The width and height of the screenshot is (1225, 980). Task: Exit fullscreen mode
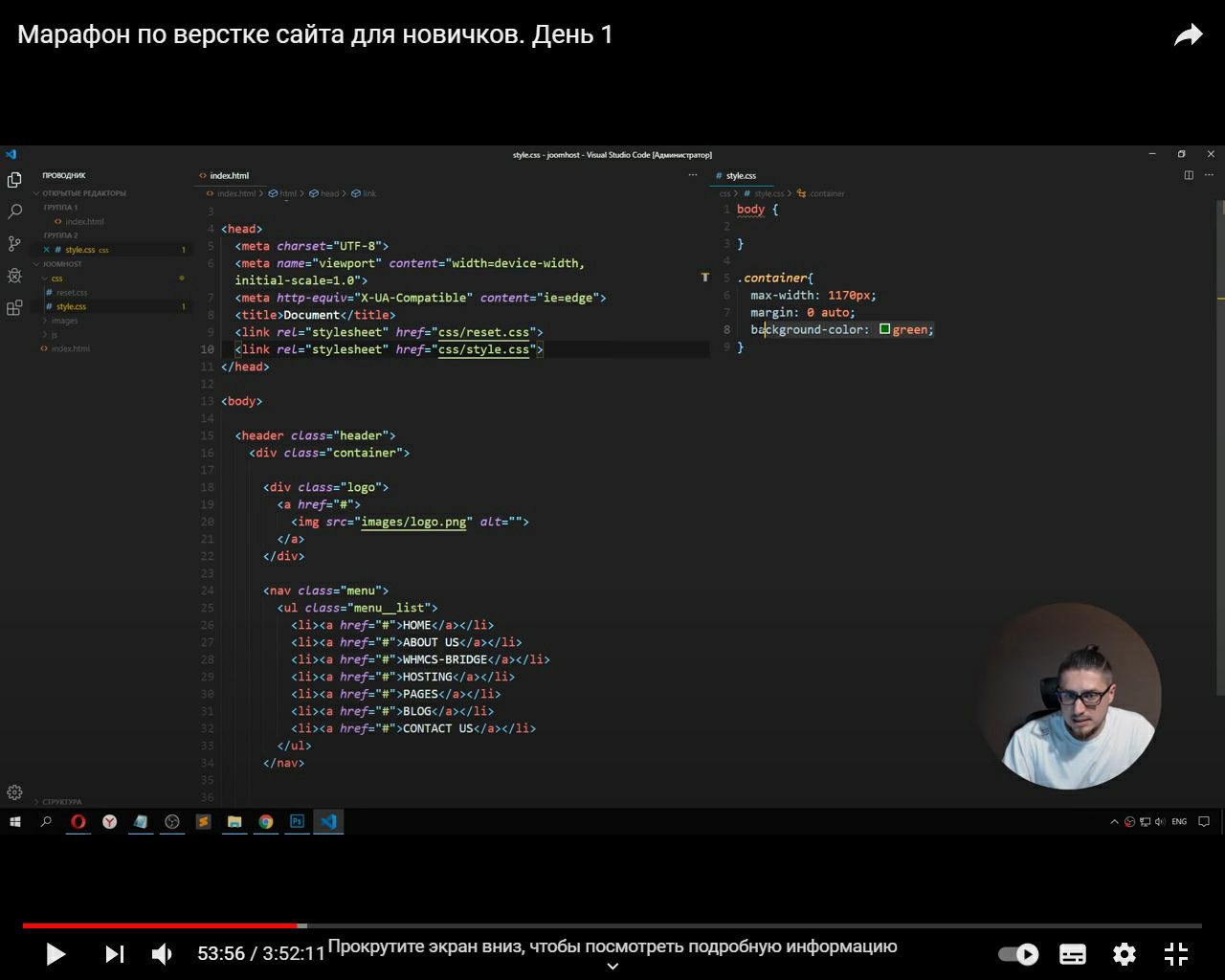[1176, 953]
